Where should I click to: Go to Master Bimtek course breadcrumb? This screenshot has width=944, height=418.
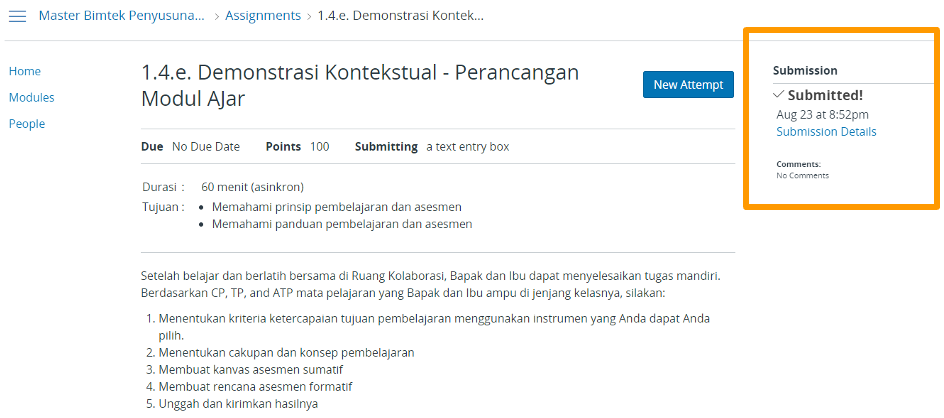[x=122, y=16]
